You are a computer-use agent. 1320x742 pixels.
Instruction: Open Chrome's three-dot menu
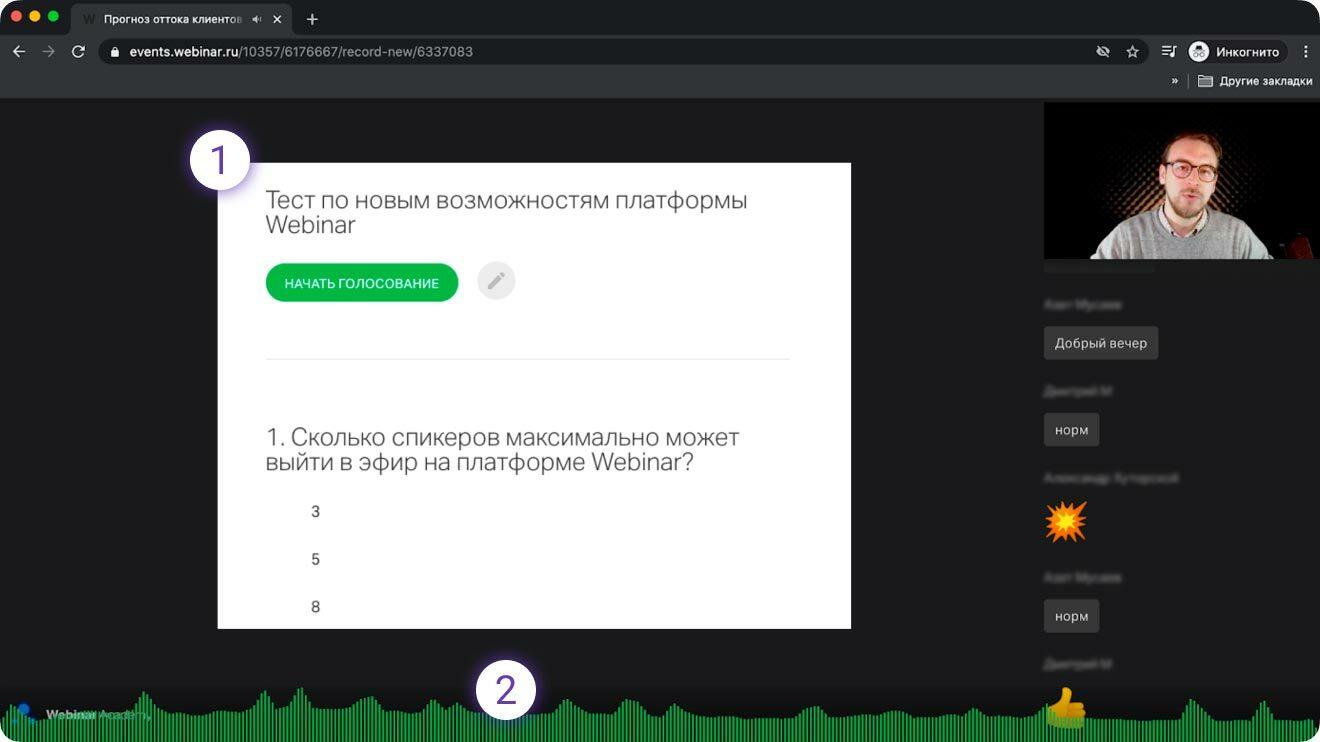pyautogui.click(x=1306, y=51)
